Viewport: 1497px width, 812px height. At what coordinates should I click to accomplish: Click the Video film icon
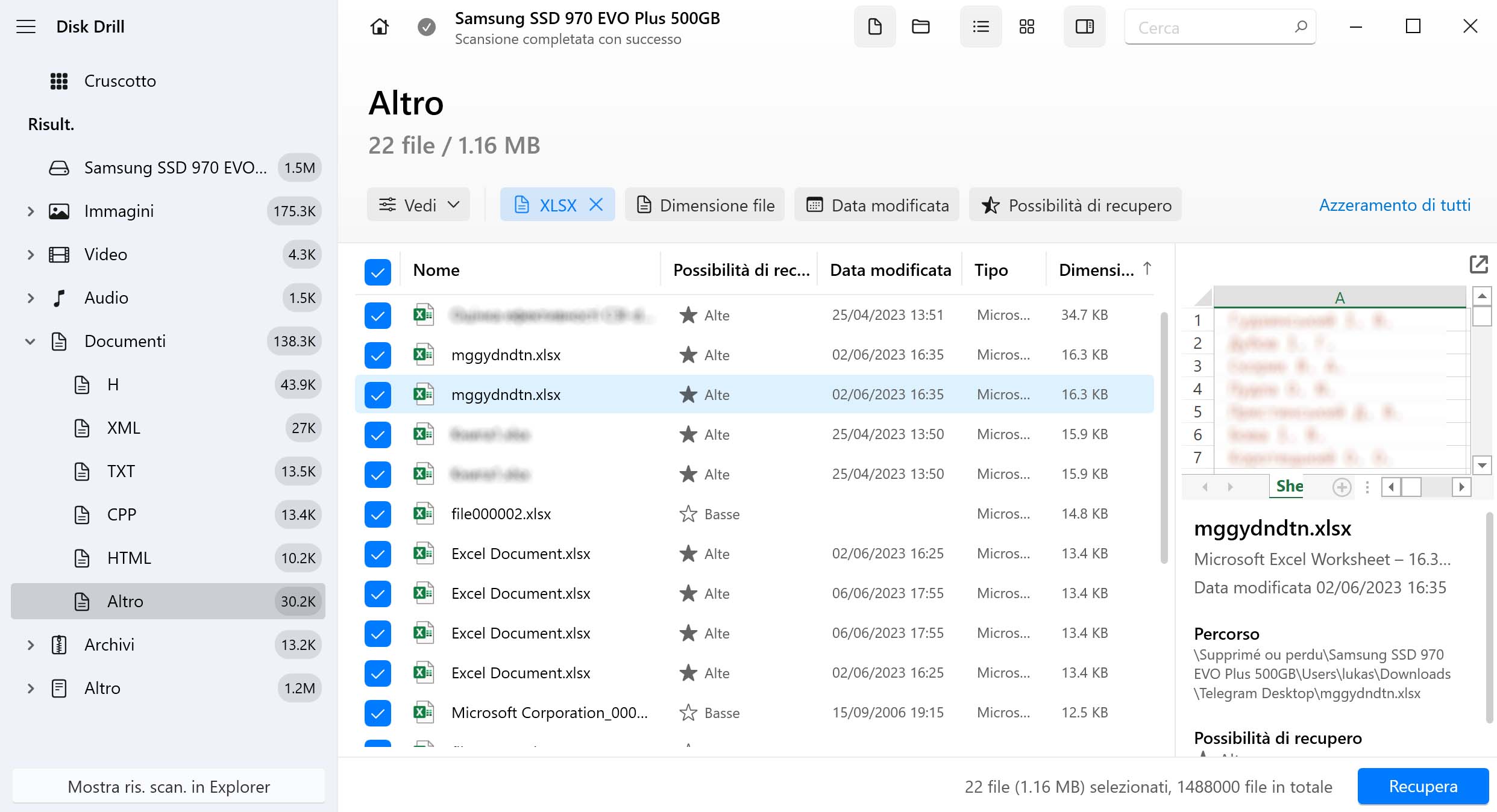click(x=59, y=254)
